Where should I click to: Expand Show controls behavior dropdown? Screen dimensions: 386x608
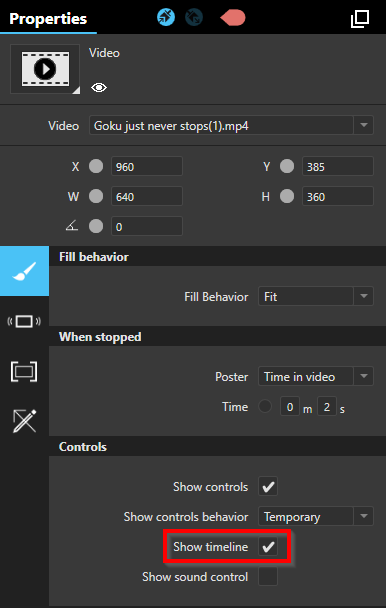pos(316,516)
